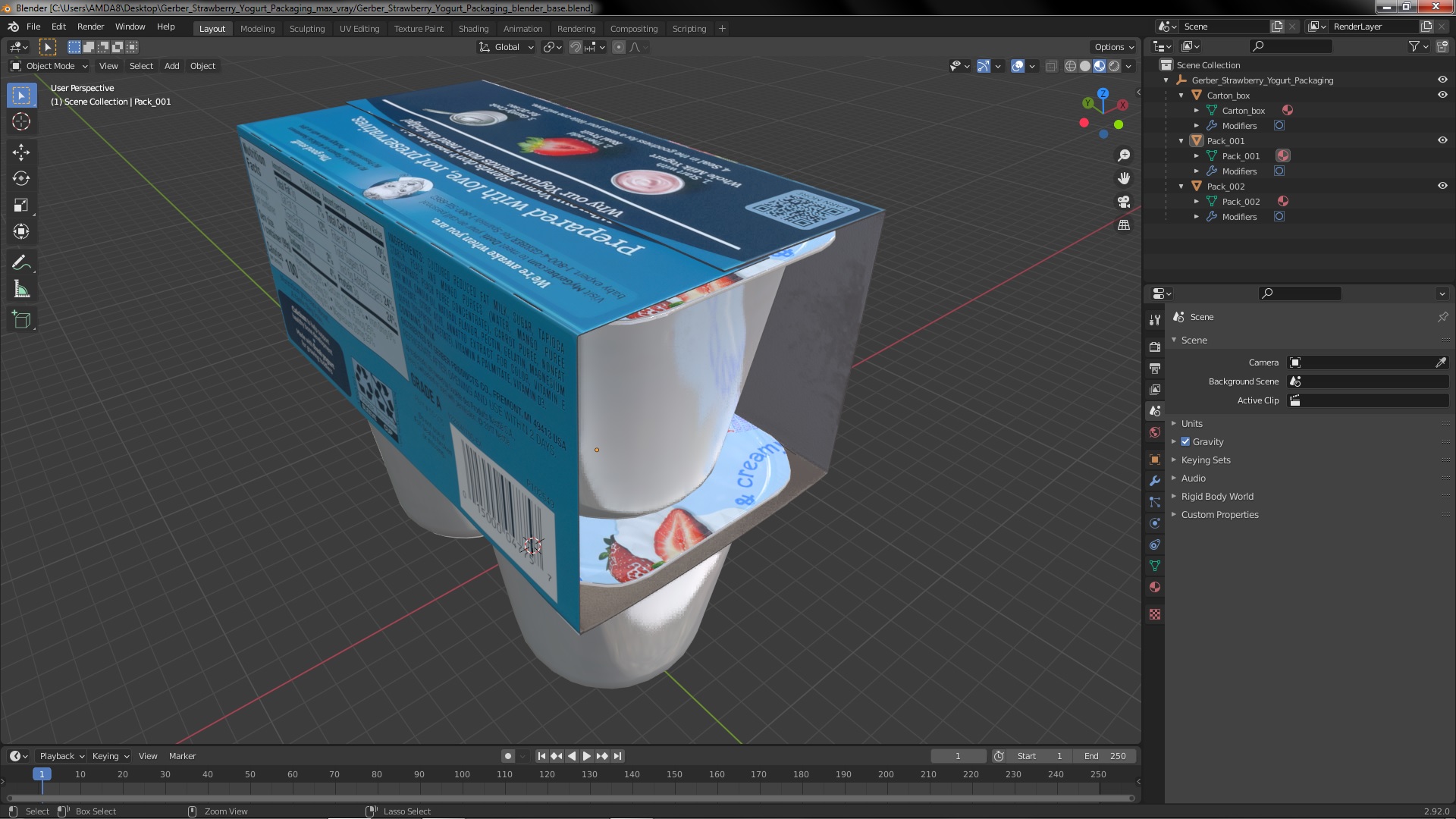Select the Annotate tool
The height and width of the screenshot is (819, 1456).
point(21,263)
